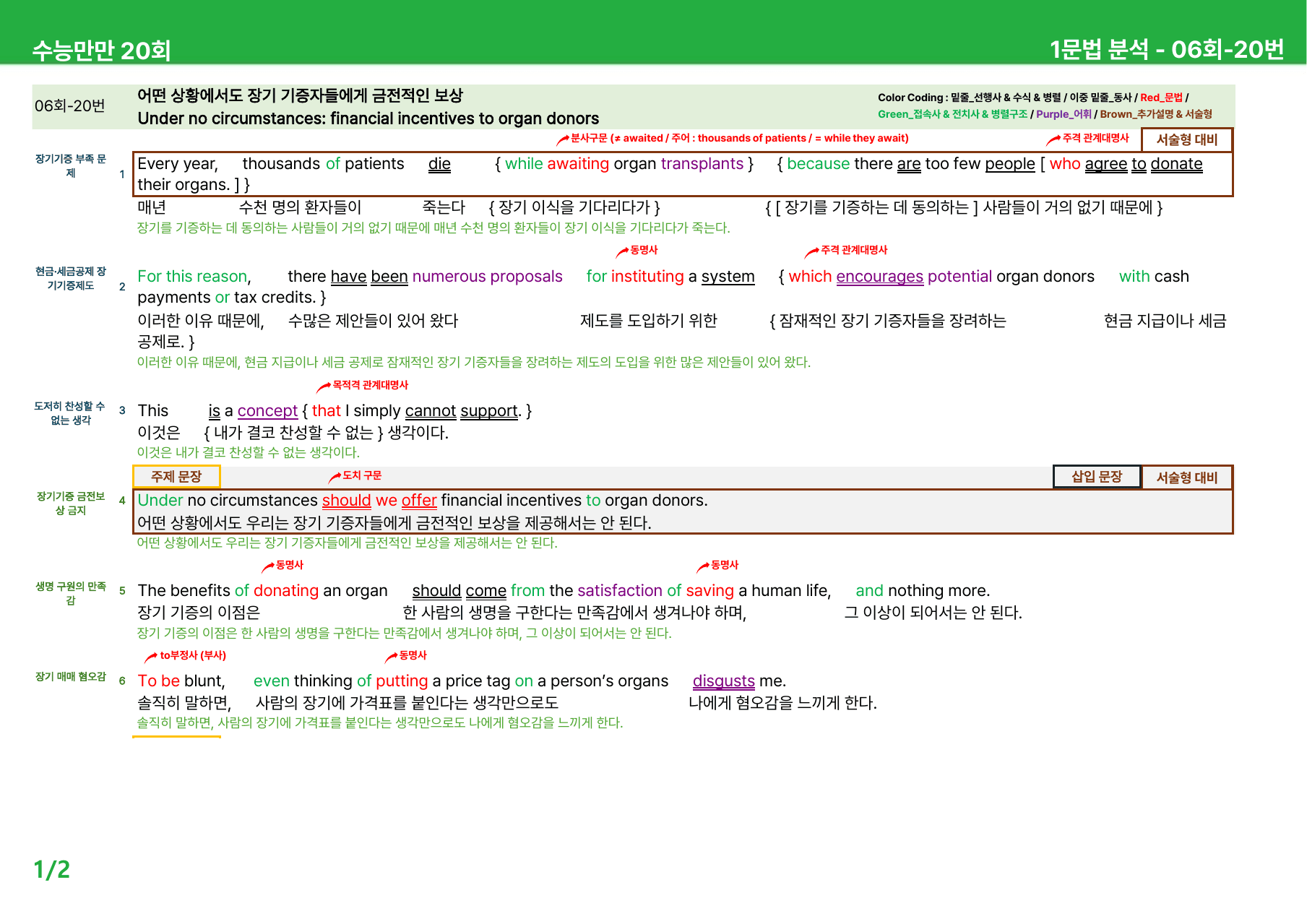
Task: Click 'Green_접속사 & 전치사 & 병렬구조' legend entry
Action: tap(952, 114)
